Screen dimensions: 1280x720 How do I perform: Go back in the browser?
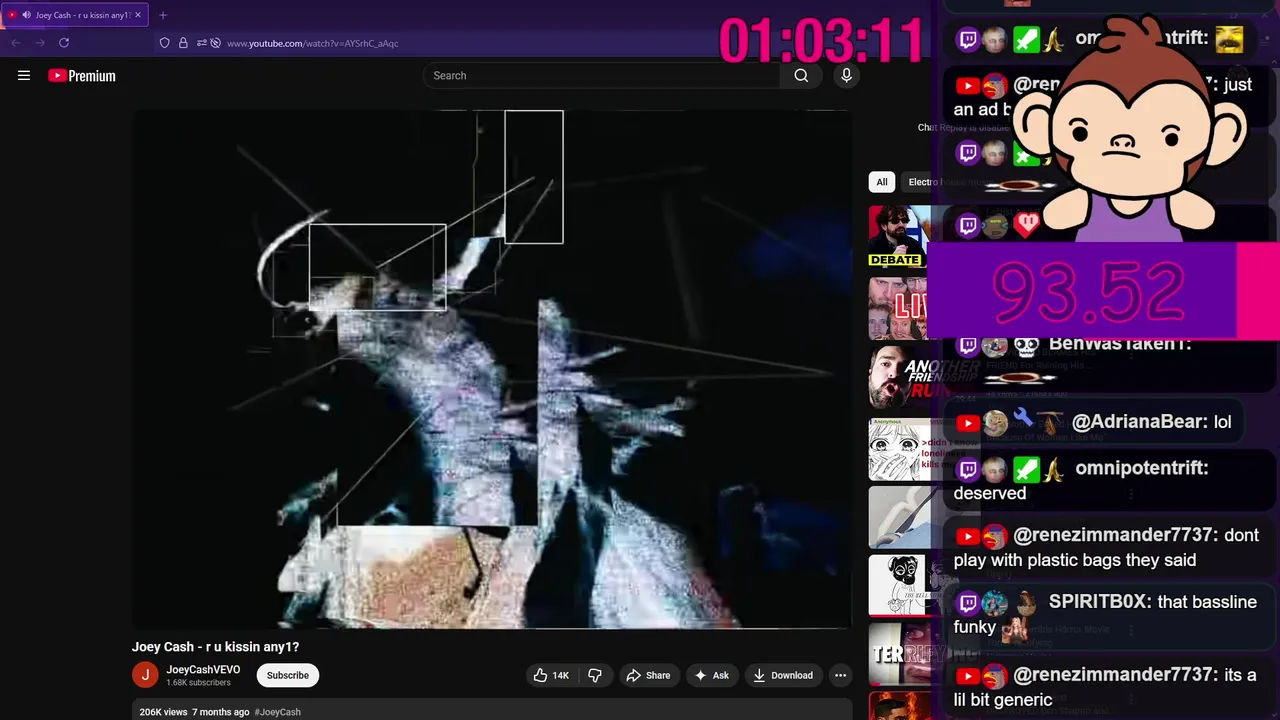coord(16,43)
